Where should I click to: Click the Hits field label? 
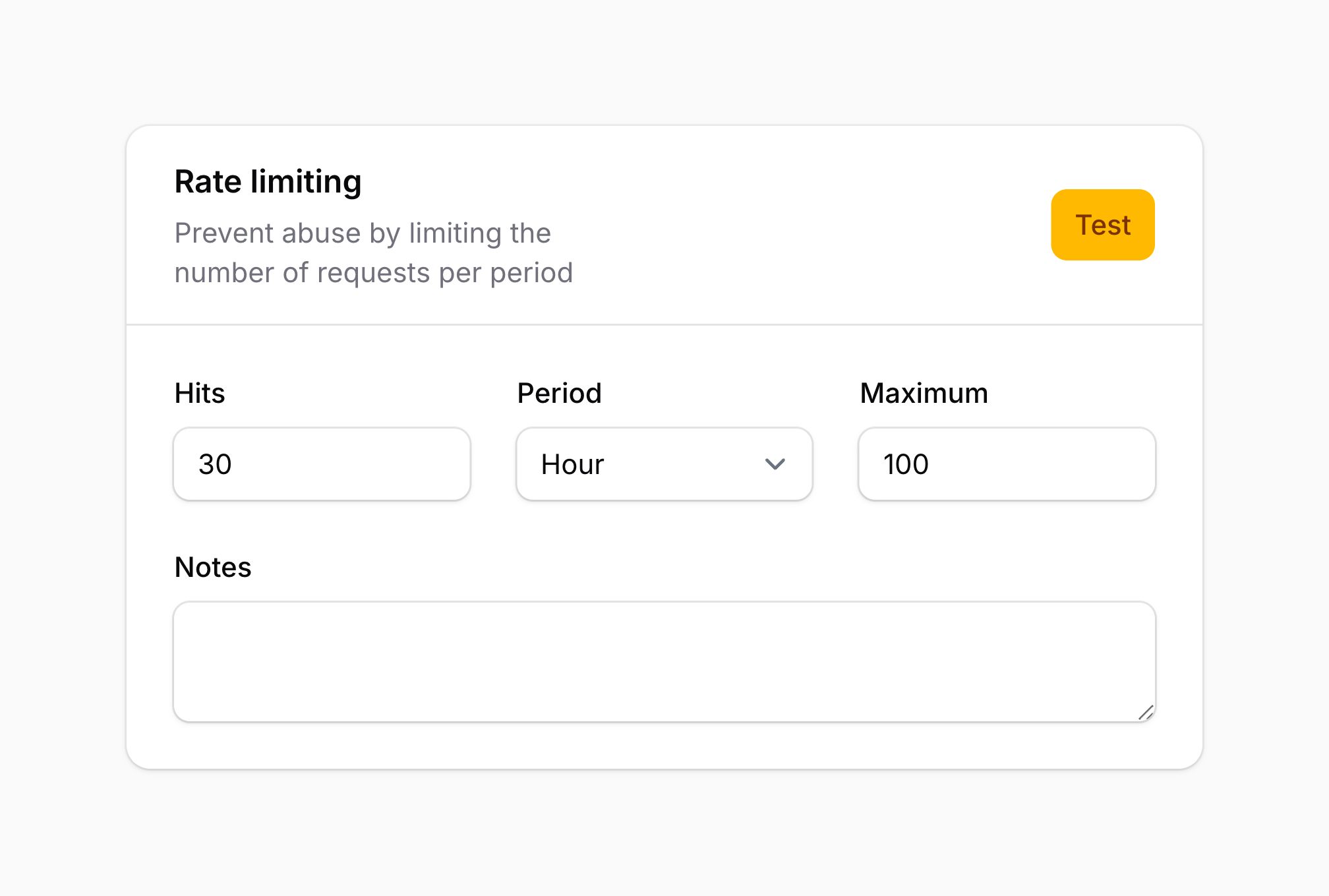click(x=199, y=392)
